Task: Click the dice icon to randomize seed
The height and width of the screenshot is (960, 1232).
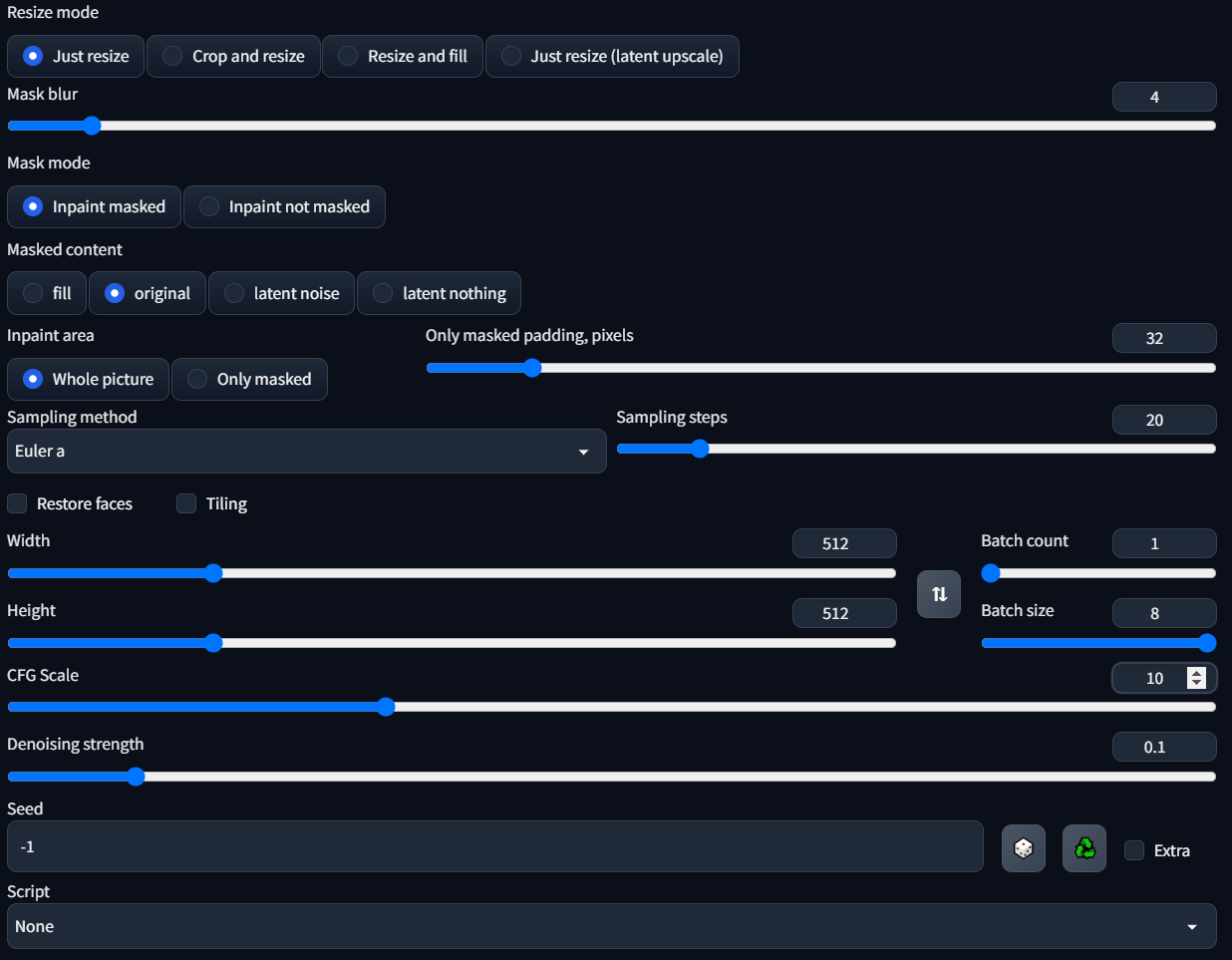Action: tap(1023, 848)
